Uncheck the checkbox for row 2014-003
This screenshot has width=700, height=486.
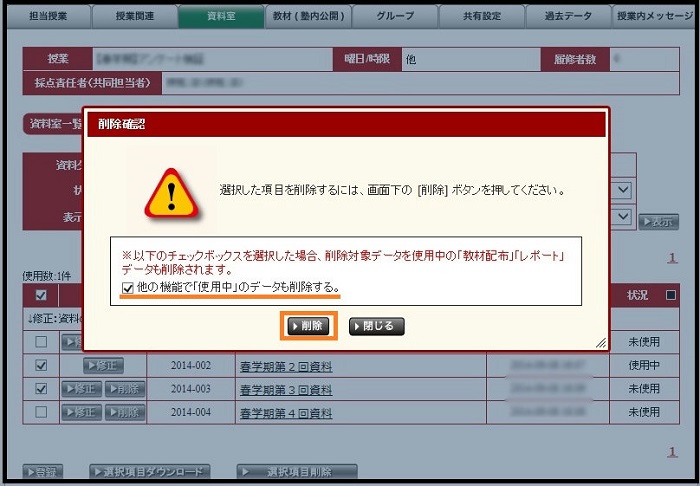pyautogui.click(x=41, y=388)
